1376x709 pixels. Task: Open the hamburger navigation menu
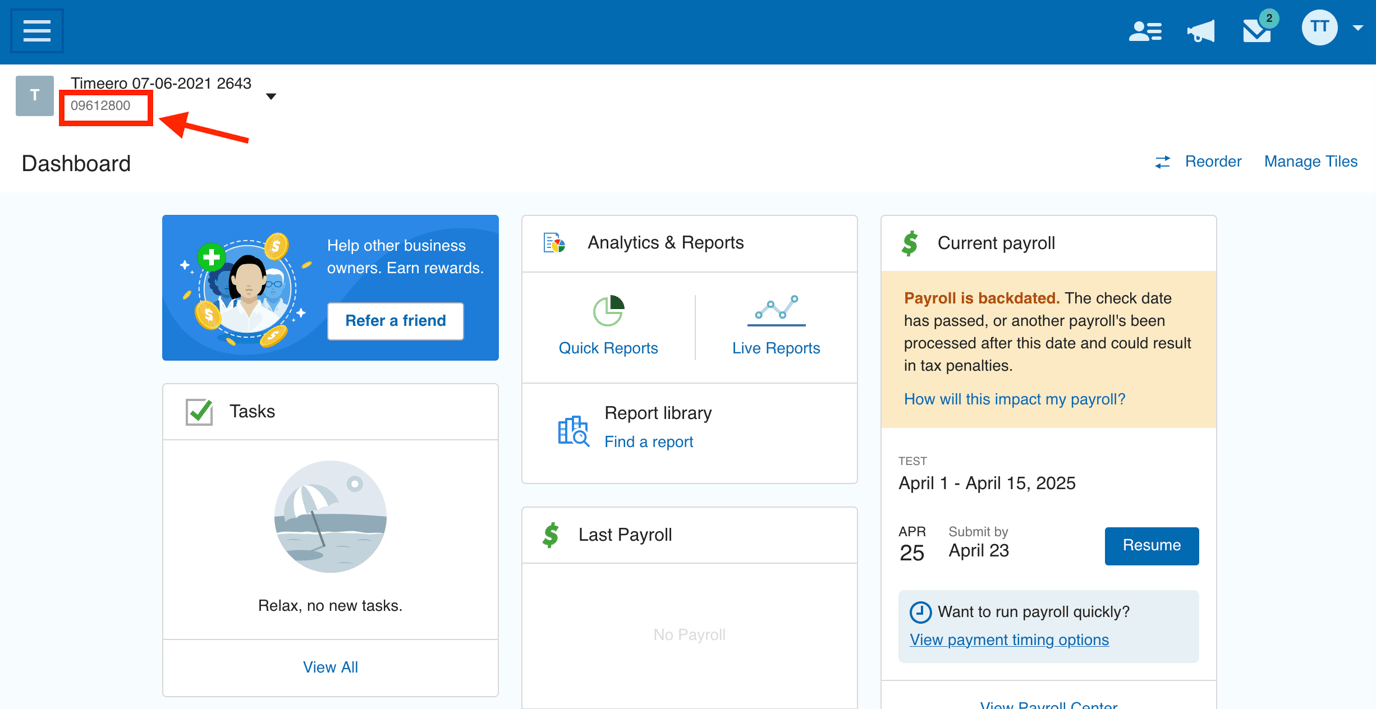click(36, 30)
